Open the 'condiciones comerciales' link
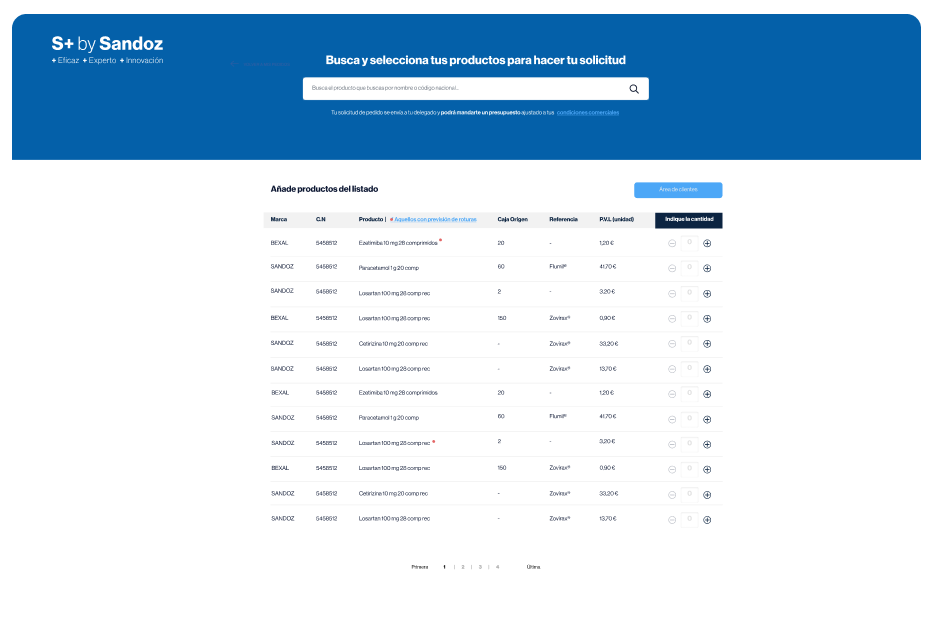This screenshot has height=625, width=932. [587, 112]
